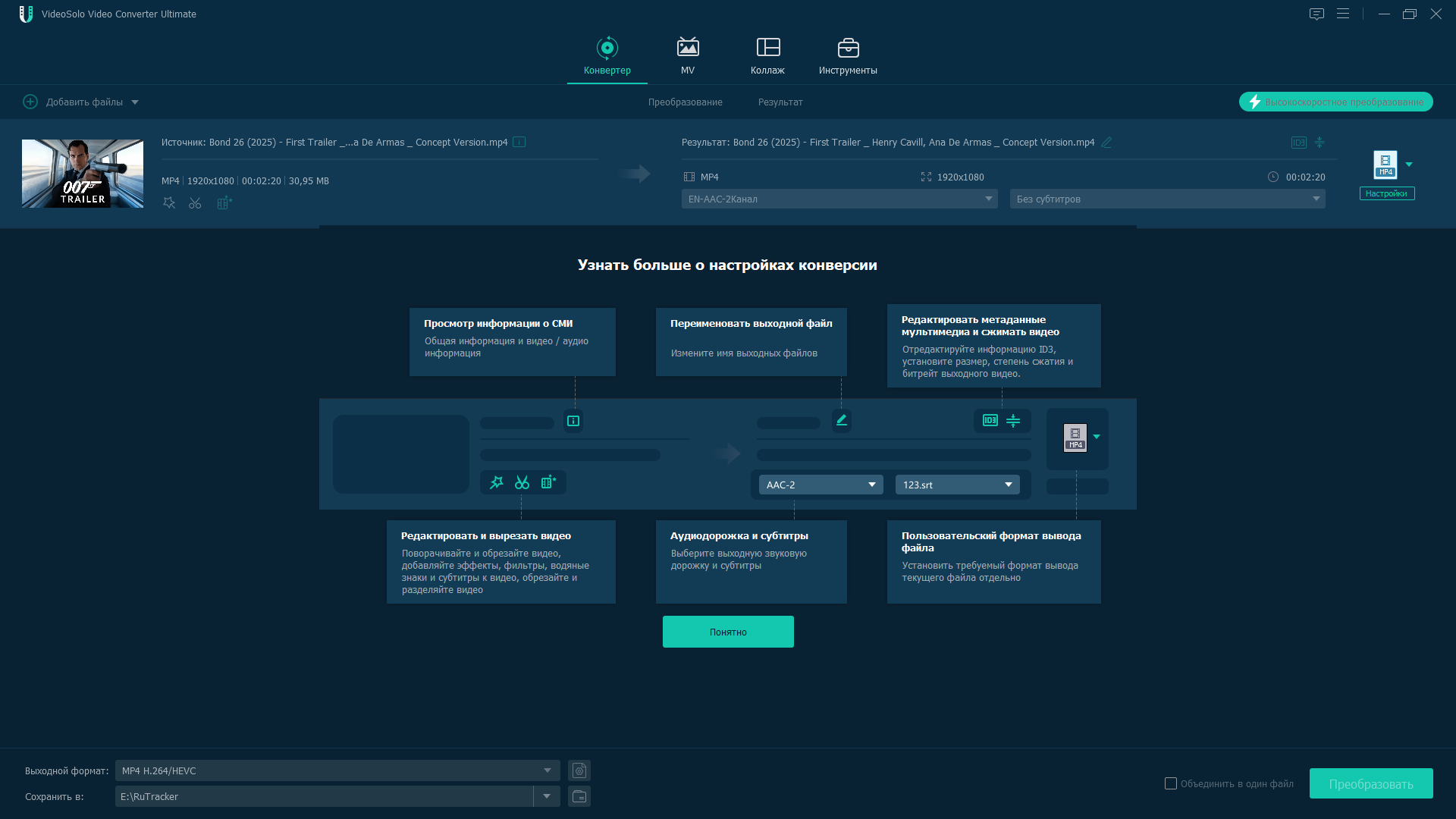This screenshot has height=819, width=1456.
Task: Click the 007 trailer video thumbnail
Action: 83,174
